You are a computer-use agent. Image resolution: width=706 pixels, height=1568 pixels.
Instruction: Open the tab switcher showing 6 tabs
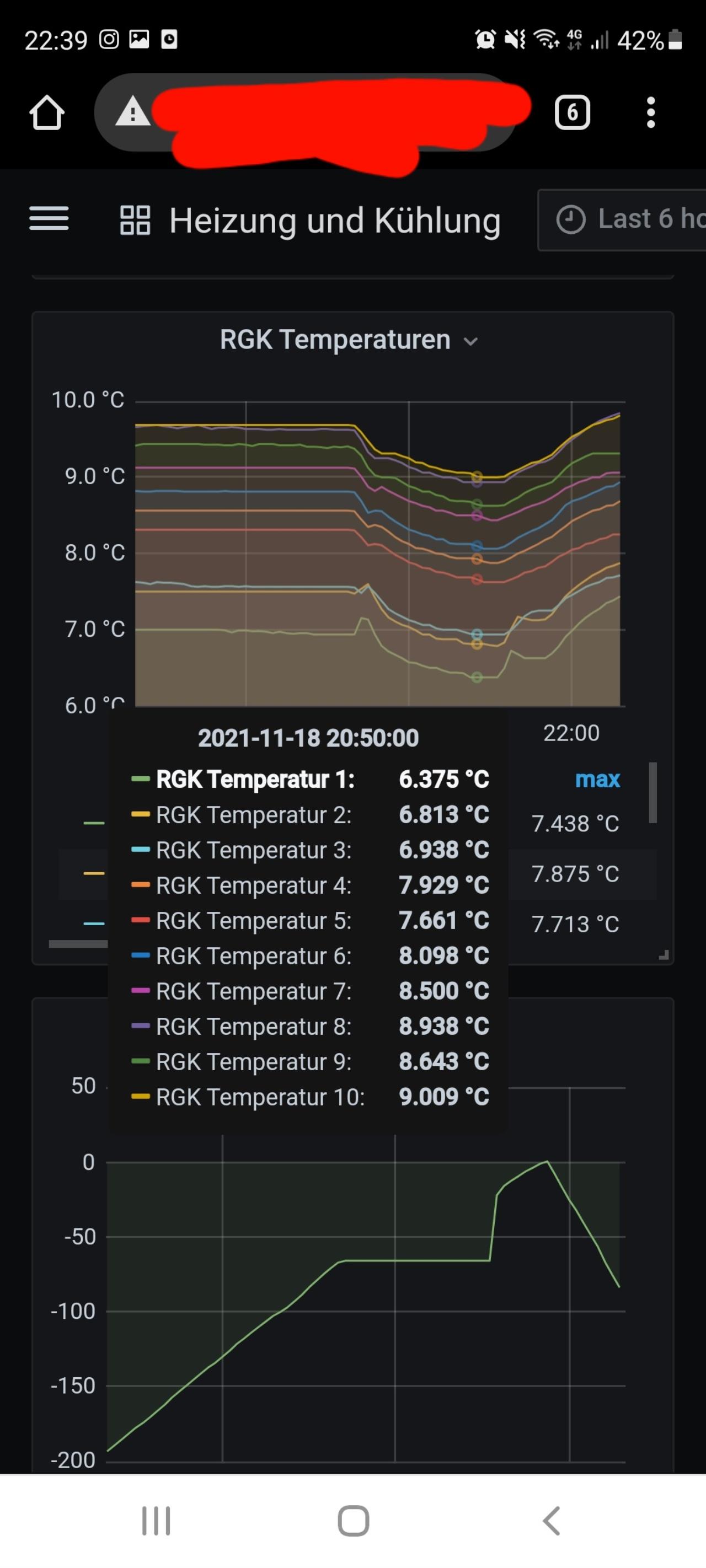[x=572, y=112]
